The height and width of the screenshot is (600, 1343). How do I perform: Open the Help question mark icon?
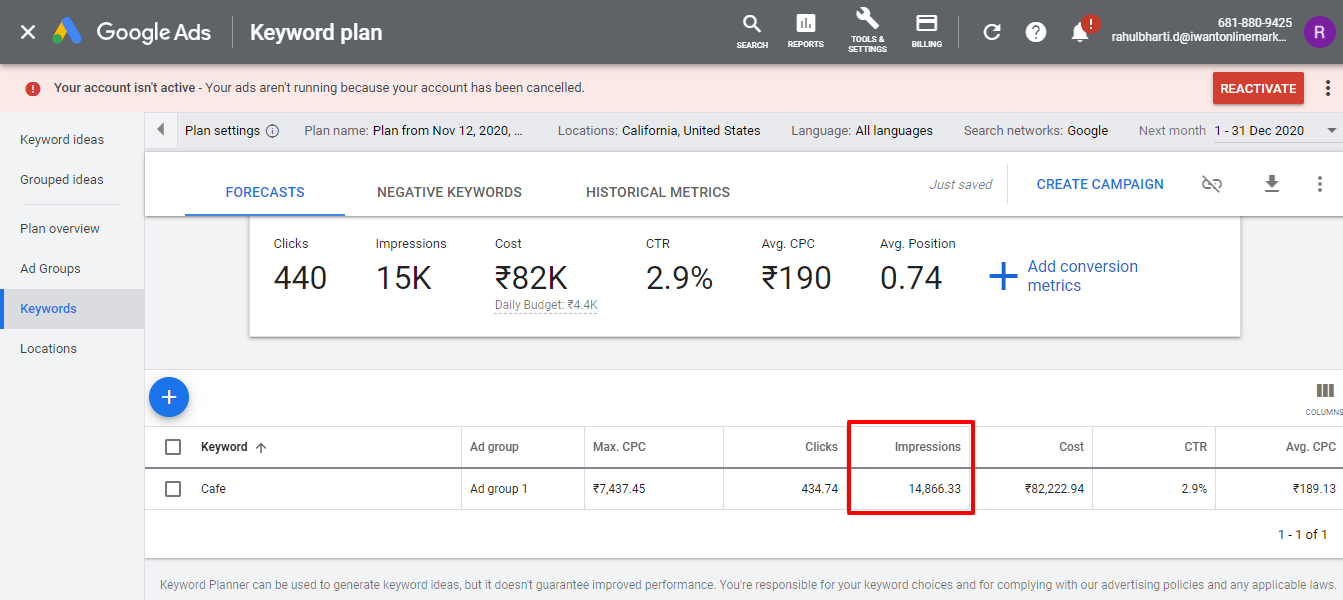(1036, 32)
